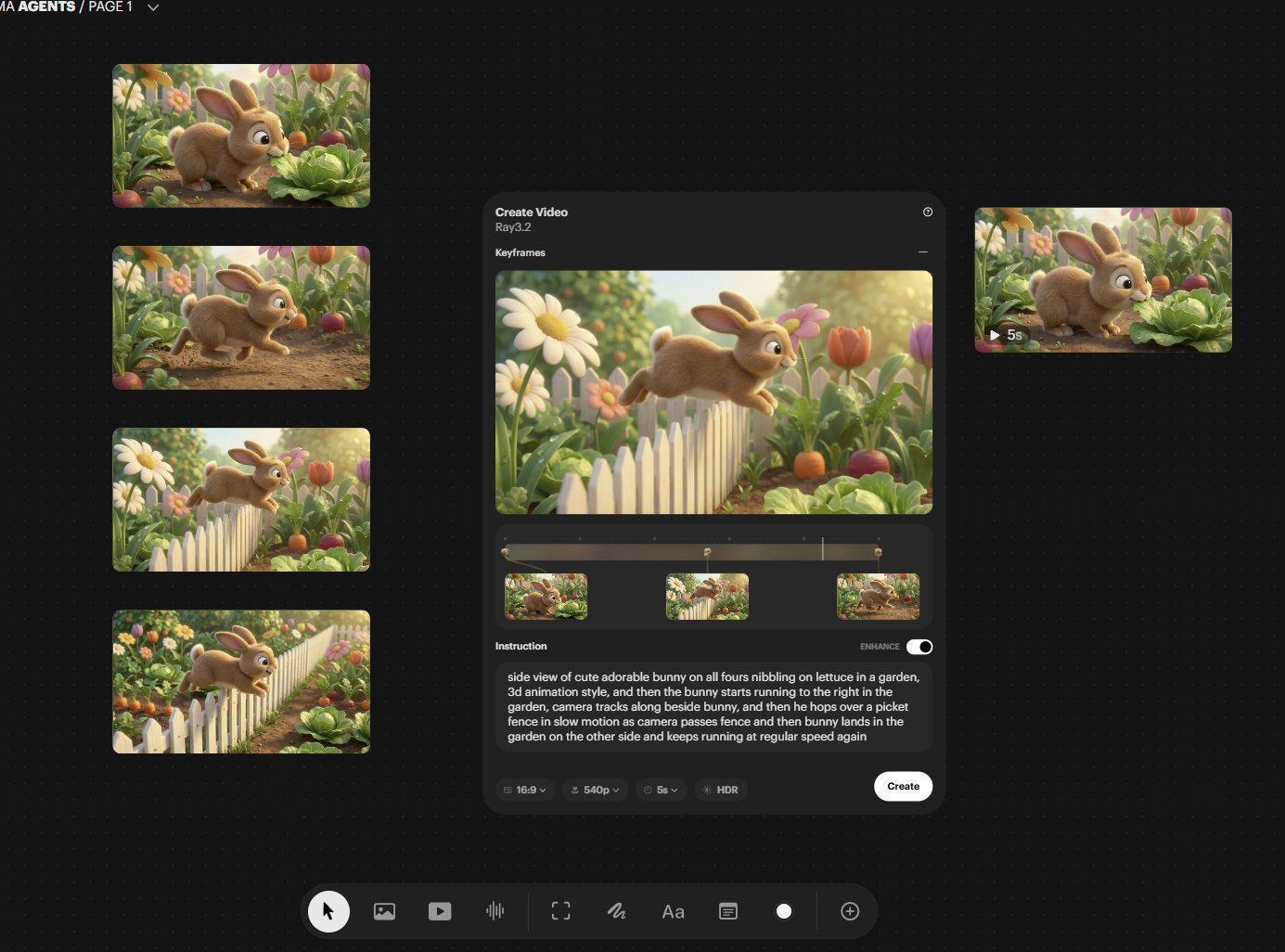This screenshot has height=952, width=1285.
Task: Click the end keyframe marker on timeline
Action: pos(878,552)
